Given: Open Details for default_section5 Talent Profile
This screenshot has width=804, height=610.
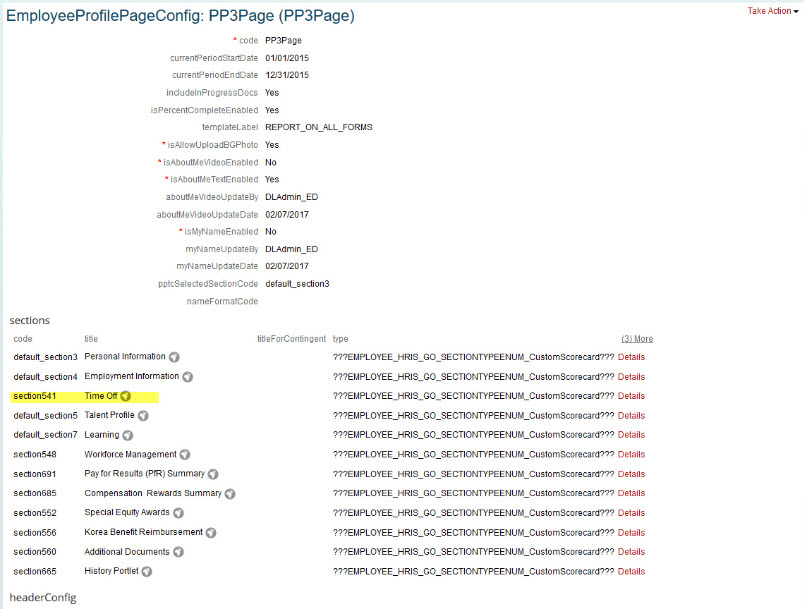Looking at the screenshot, I should [631, 416].
